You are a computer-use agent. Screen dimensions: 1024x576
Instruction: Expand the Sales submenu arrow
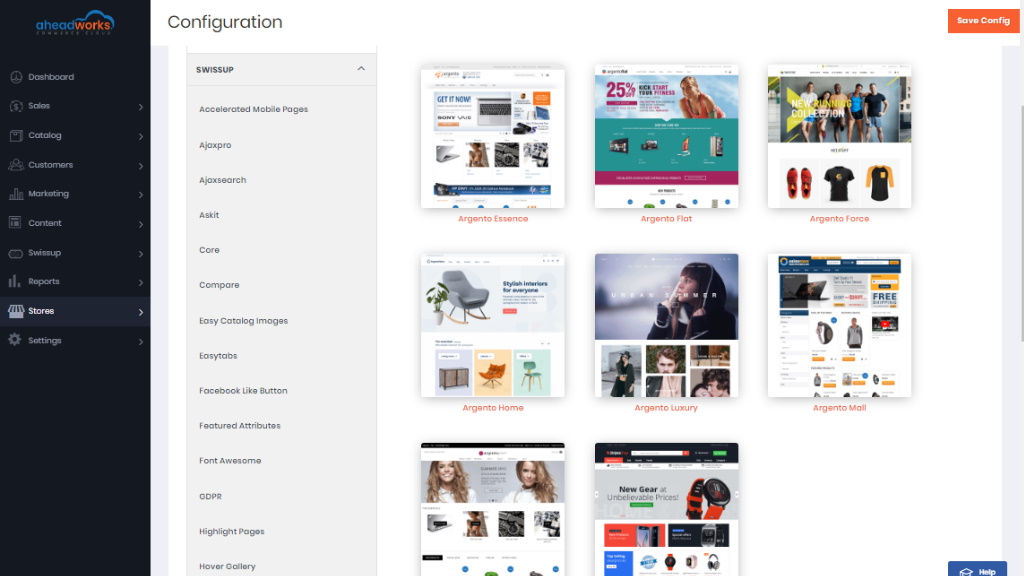pos(140,106)
